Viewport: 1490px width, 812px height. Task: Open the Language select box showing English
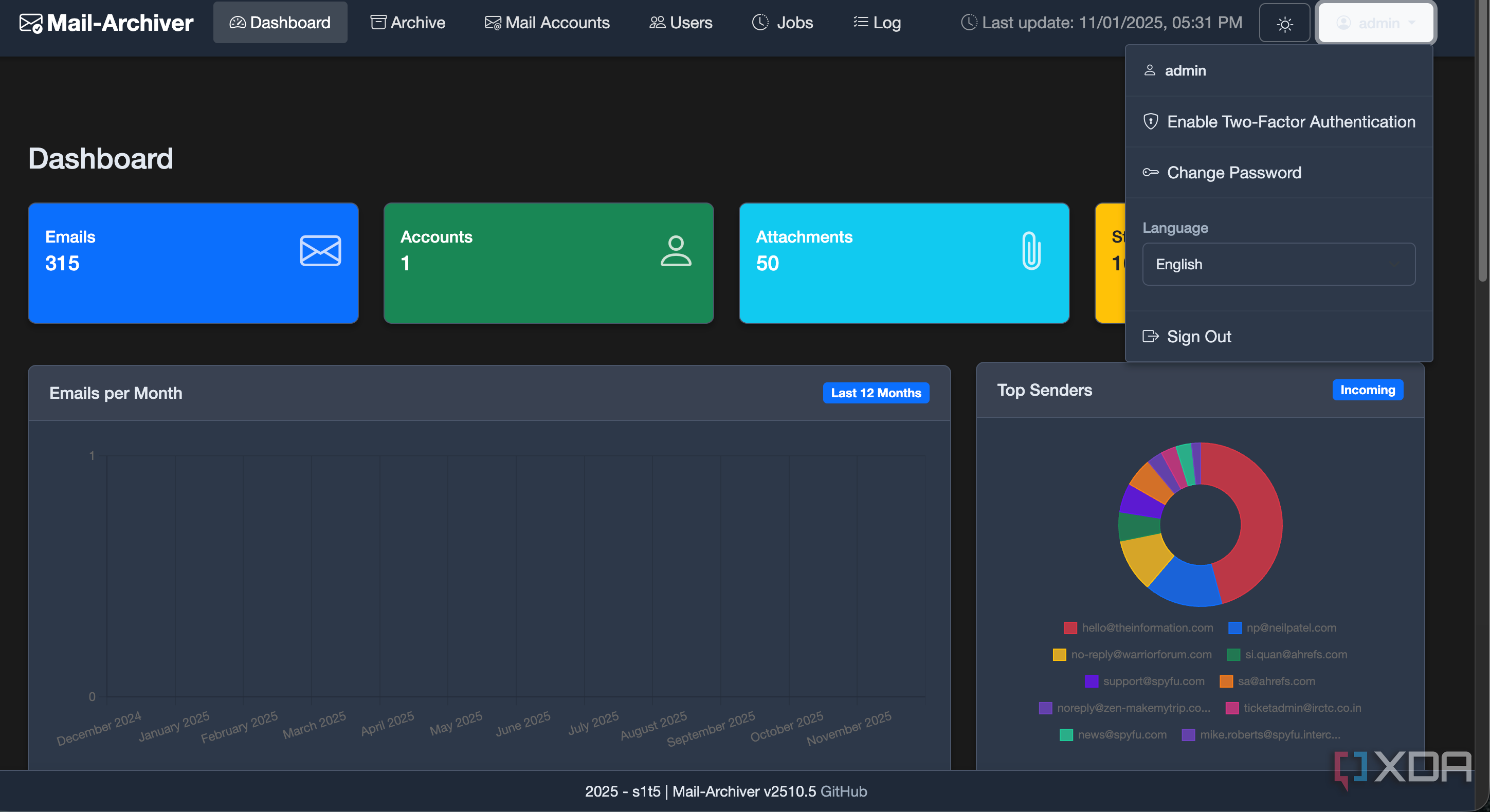click(x=1278, y=264)
